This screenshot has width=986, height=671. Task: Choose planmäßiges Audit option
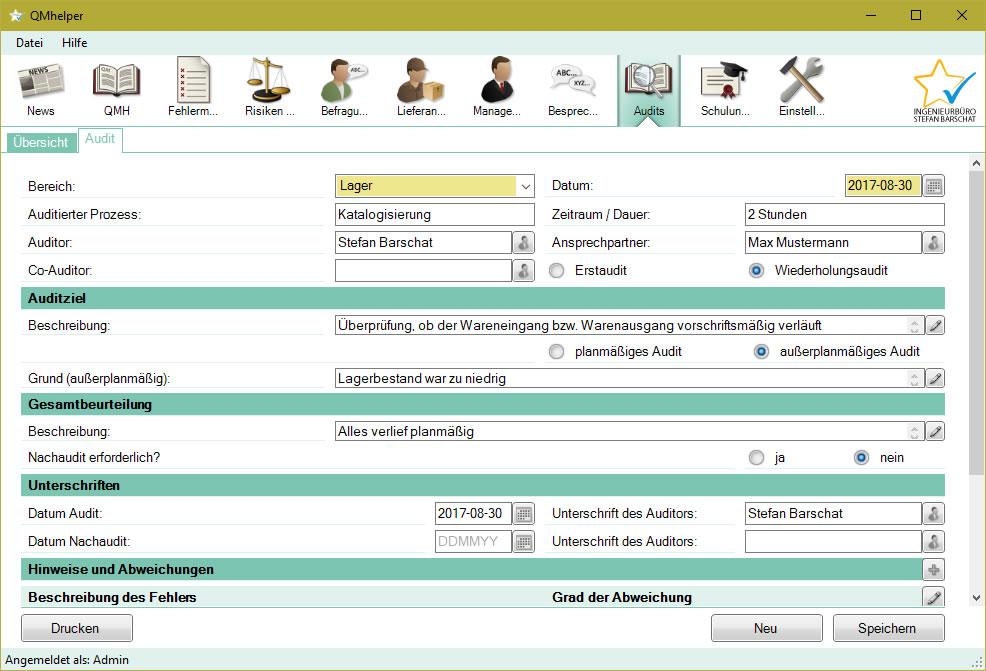(556, 351)
